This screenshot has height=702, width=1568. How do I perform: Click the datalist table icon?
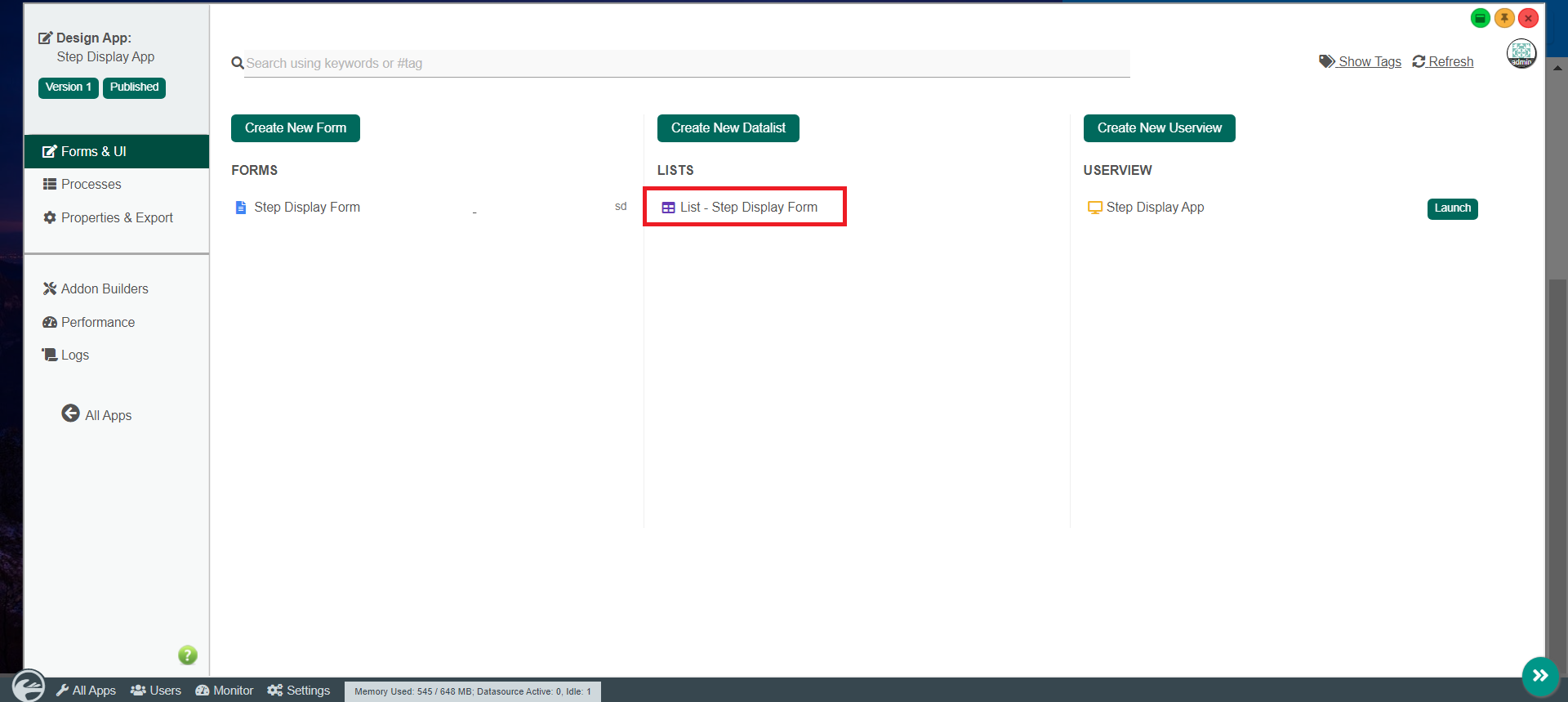668,208
